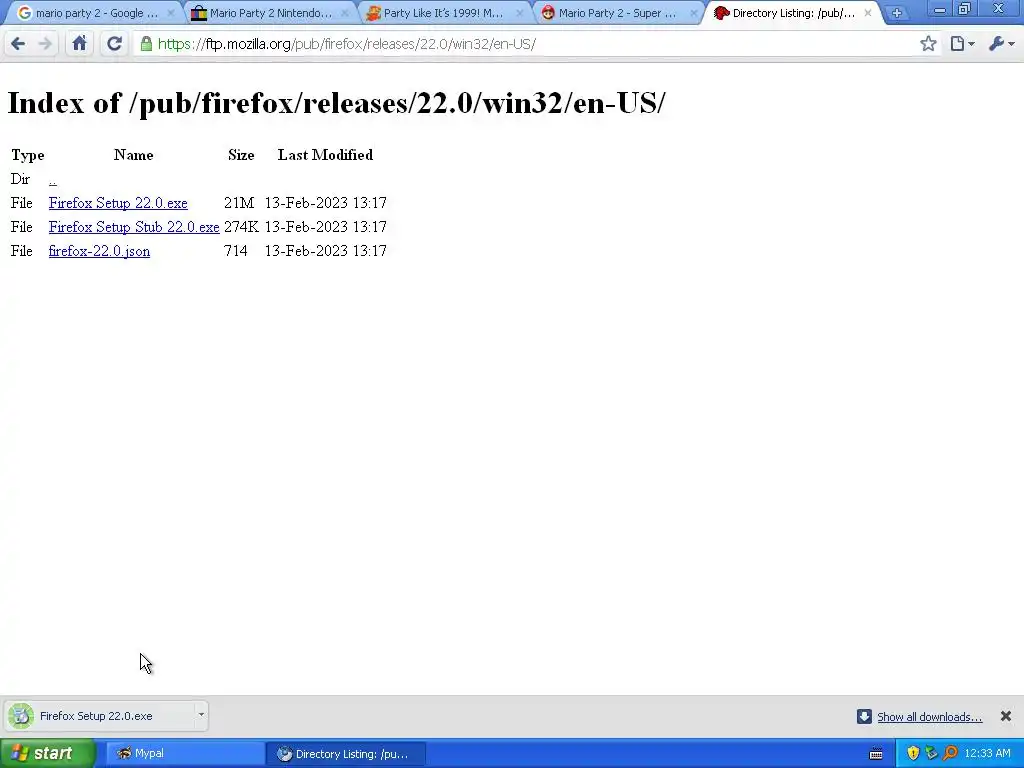Click the 'Type' column header

click(x=27, y=155)
